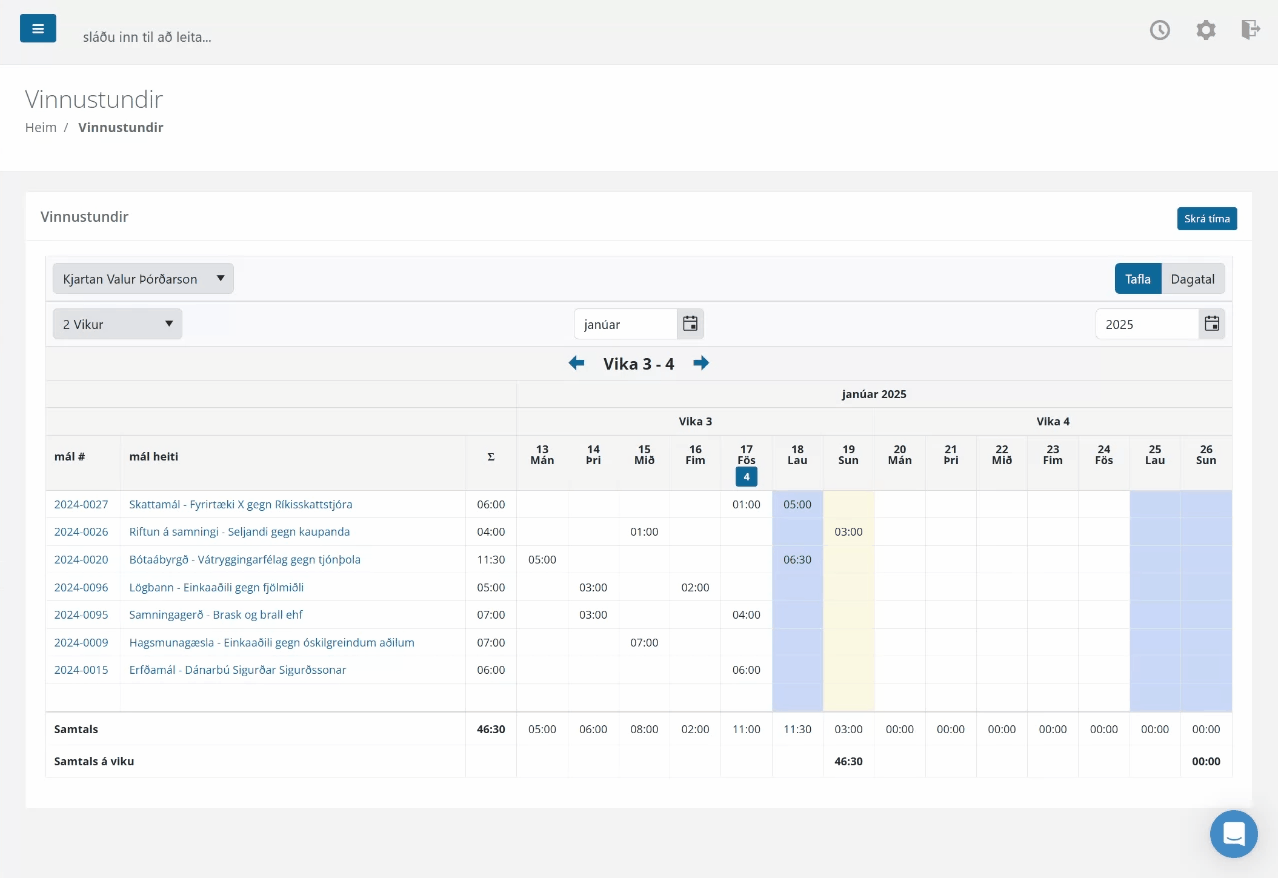Go to previous weeks with left arrow

tap(576, 363)
